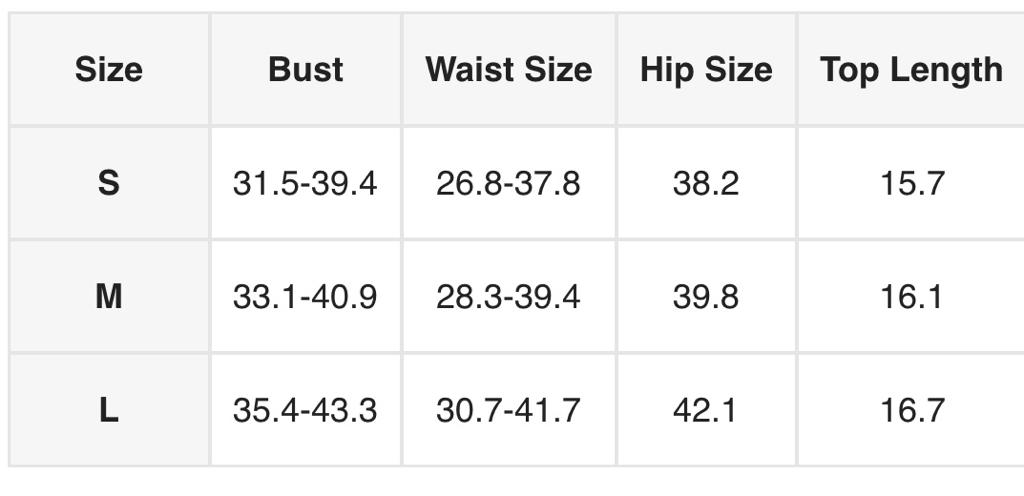Click waist value 28.3-39.4 cell
The height and width of the screenshot is (496, 1024).
(508, 297)
